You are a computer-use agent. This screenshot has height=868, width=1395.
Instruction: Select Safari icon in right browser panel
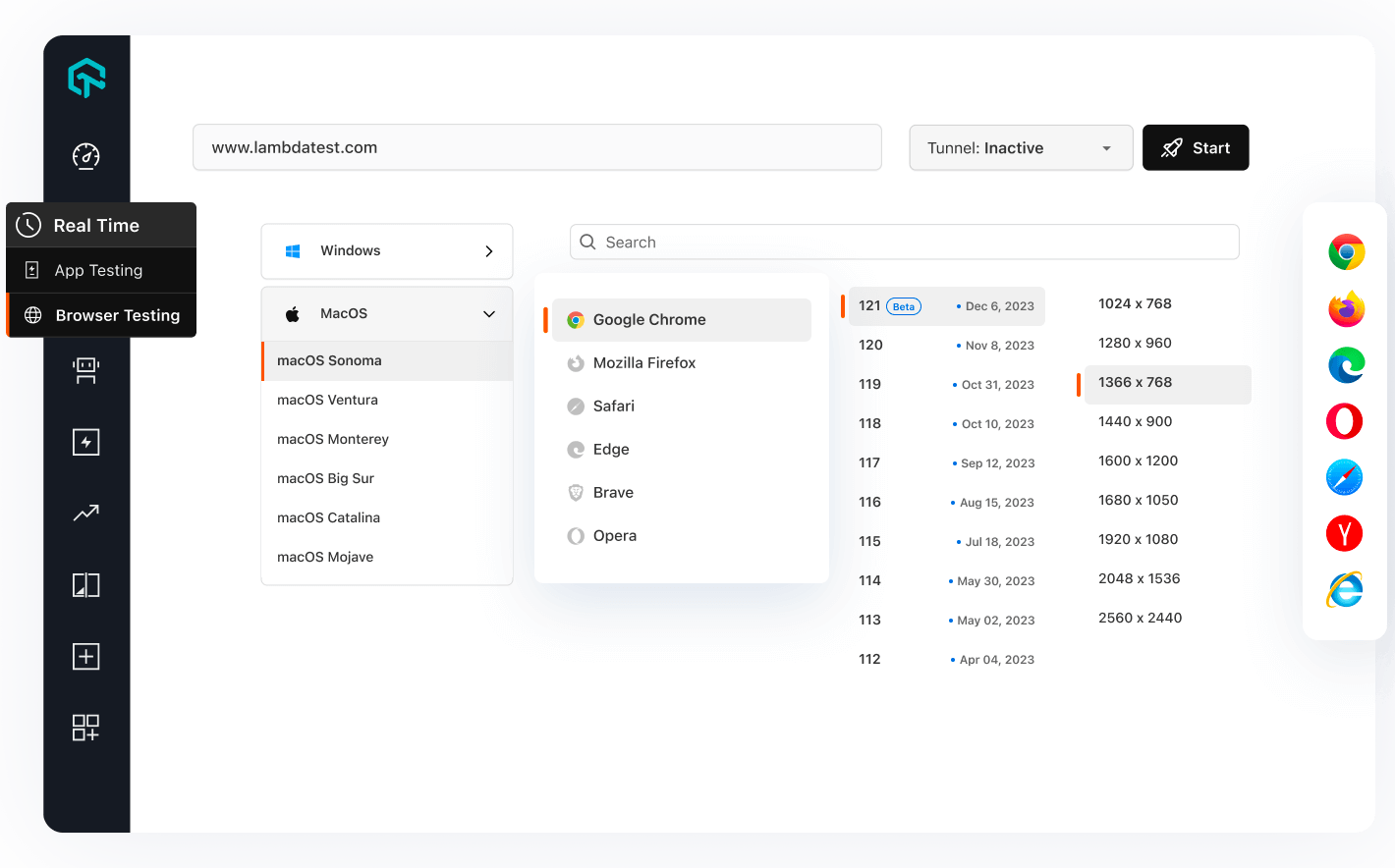pyautogui.click(x=1345, y=477)
